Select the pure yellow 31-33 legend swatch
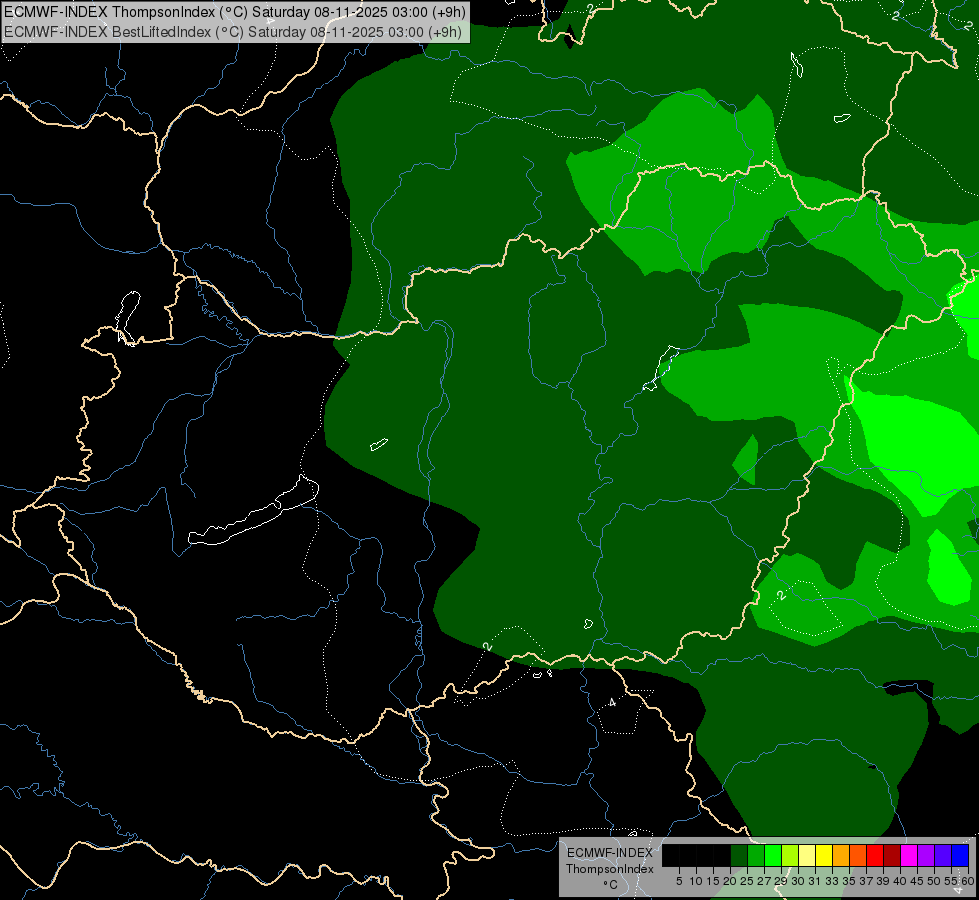This screenshot has height=900, width=979. coord(824,855)
